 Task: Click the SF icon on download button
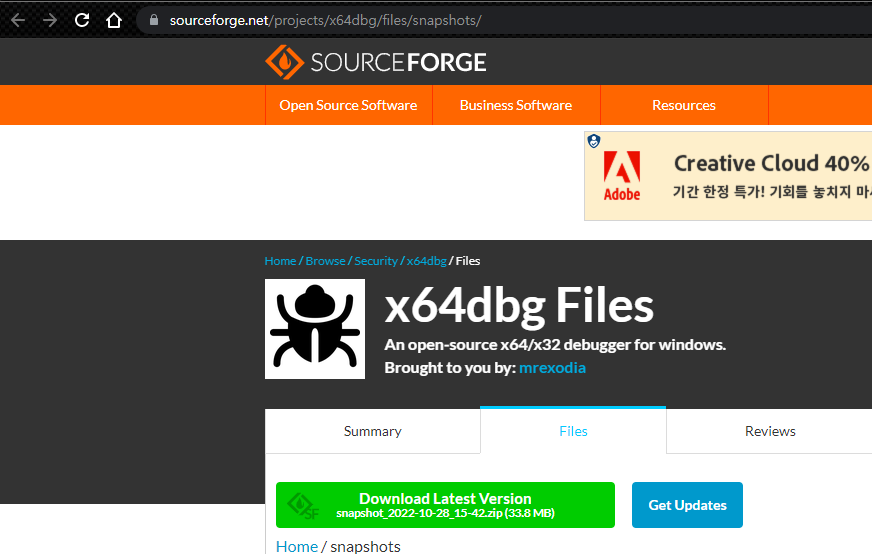coord(303,506)
